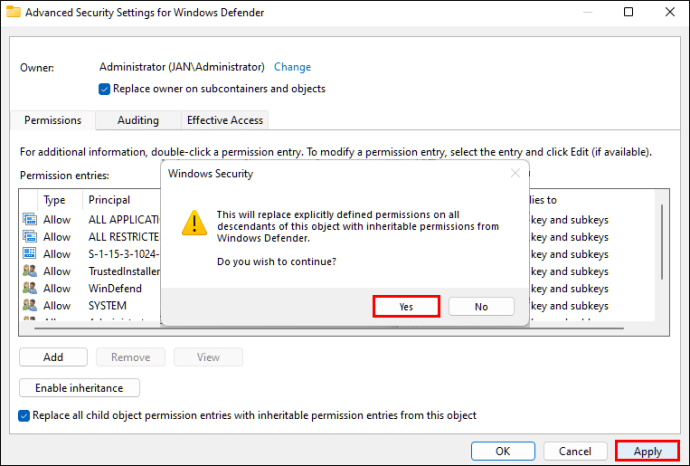
Task: Close the Windows Security dialog with X
Action: [516, 173]
